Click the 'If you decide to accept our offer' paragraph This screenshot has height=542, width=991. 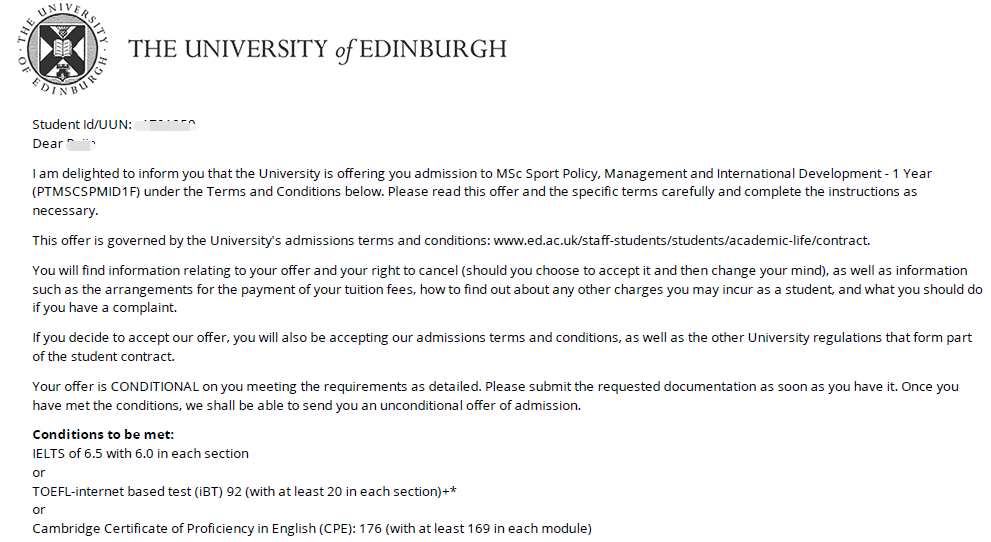tap(502, 347)
